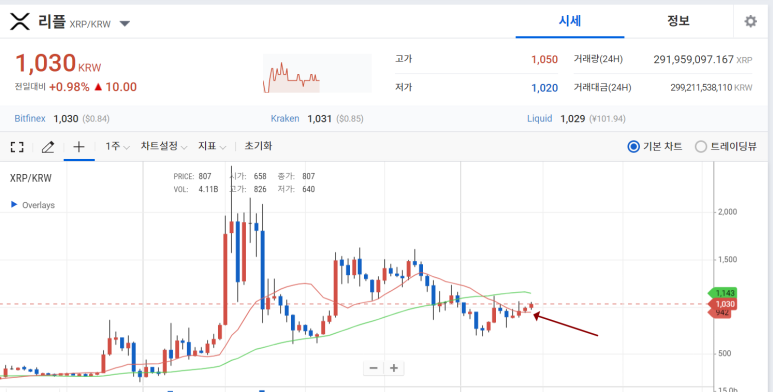Screen dimensions: 773x392
Task: Click the XRP/KRW chart legend label
Action: (x=31, y=178)
